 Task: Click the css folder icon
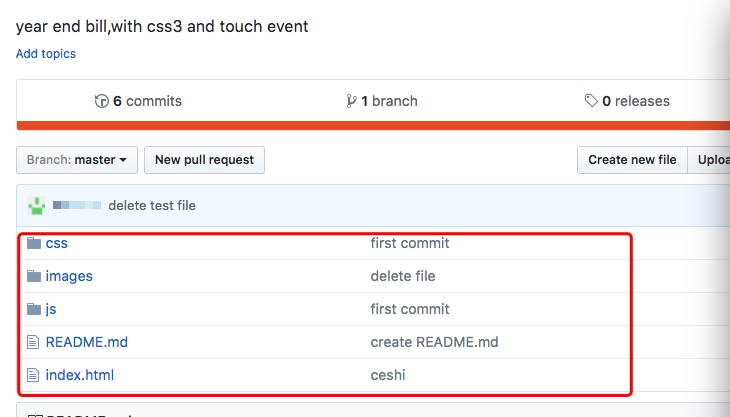coord(34,243)
